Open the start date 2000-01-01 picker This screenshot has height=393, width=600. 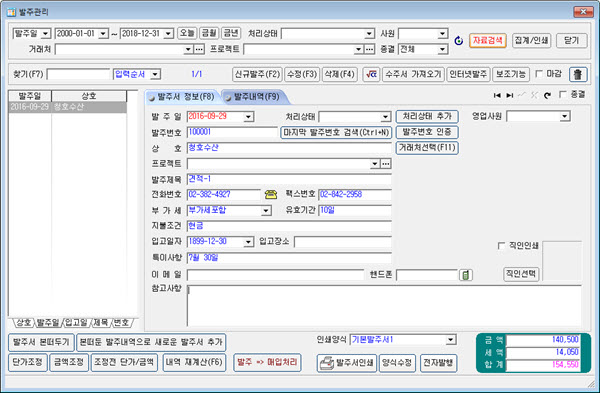tap(103, 34)
